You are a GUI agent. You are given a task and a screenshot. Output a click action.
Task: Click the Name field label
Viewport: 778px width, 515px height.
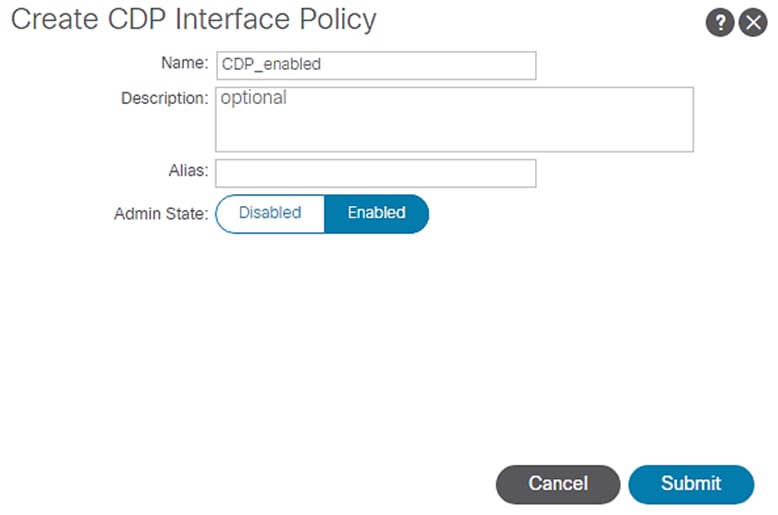[183, 63]
